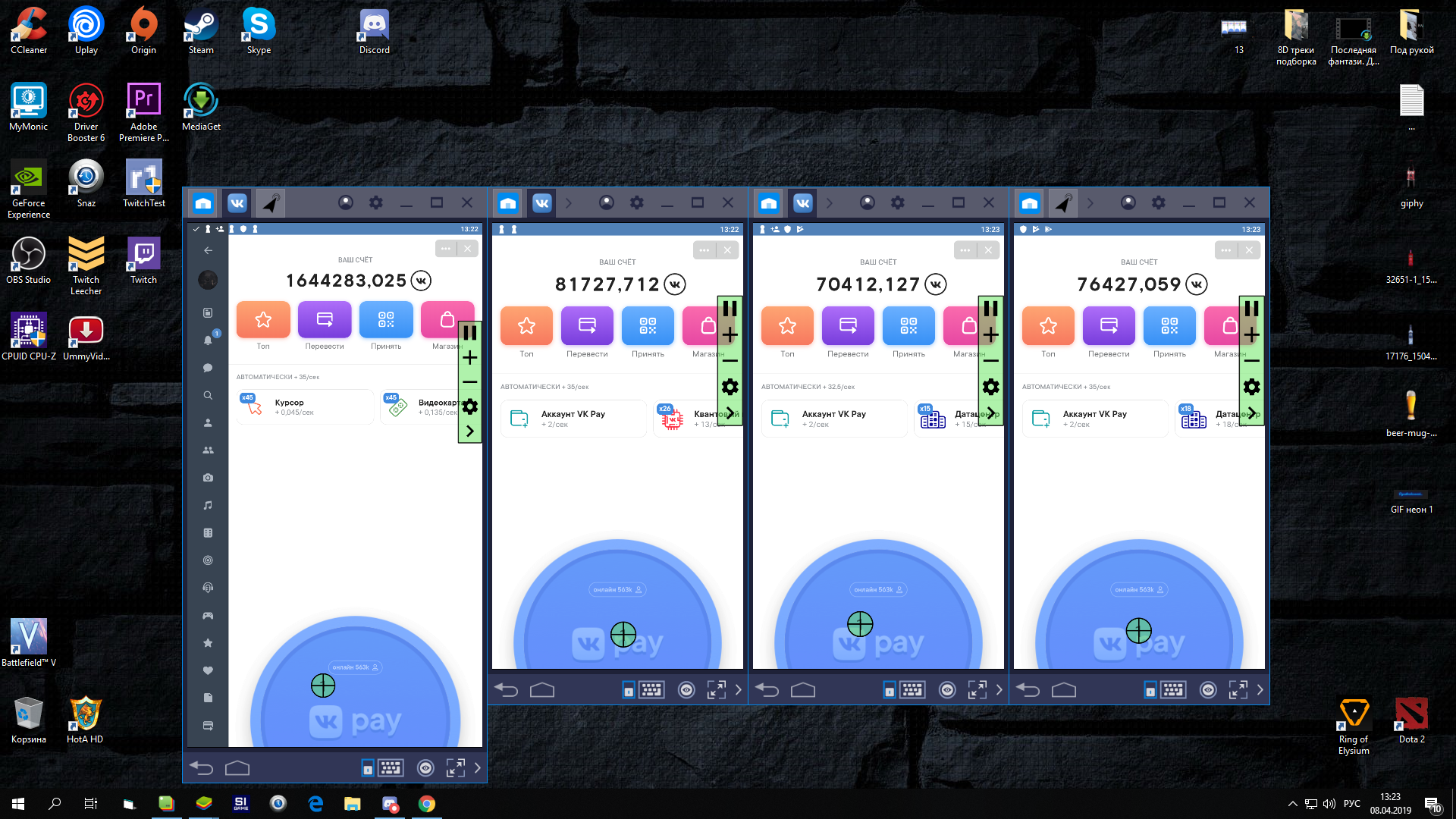Remove a click point in the 81727,712 window's clicker panel
The image size is (1456, 819).
pyautogui.click(x=730, y=361)
